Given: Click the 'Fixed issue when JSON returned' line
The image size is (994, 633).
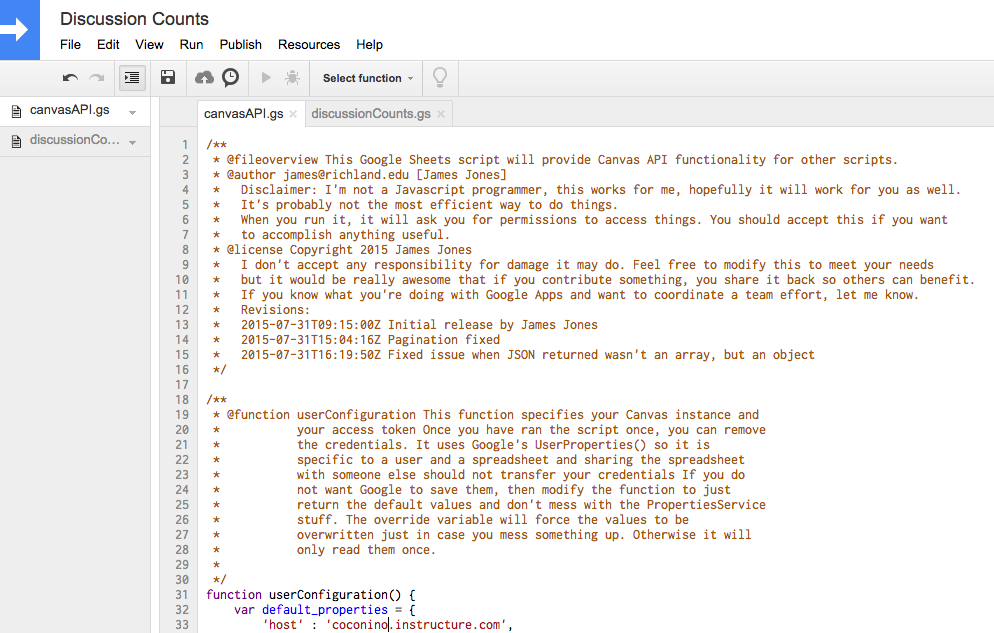Looking at the screenshot, I should 527,355.
